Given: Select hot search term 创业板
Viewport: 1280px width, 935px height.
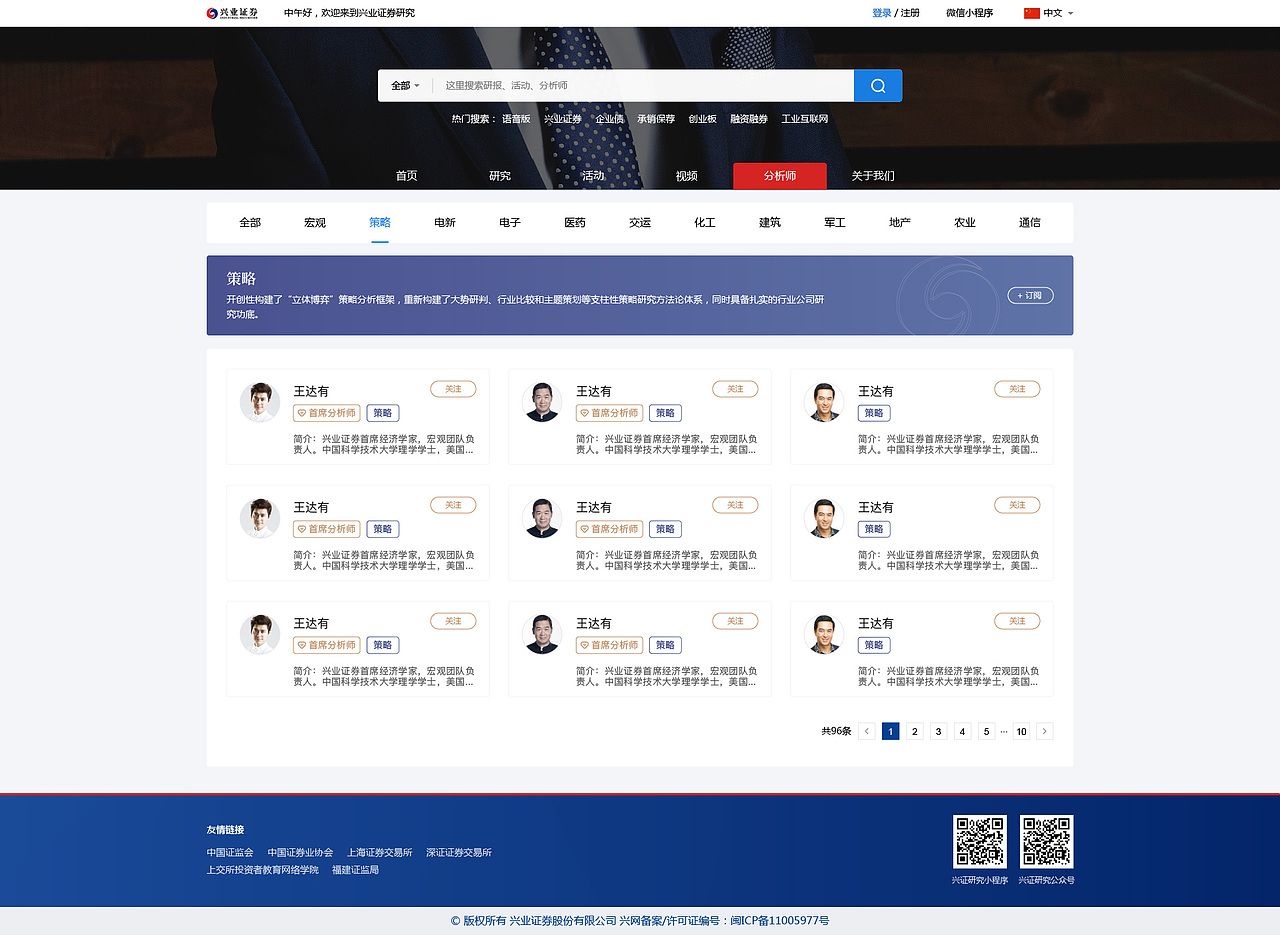Looking at the screenshot, I should [x=702, y=119].
